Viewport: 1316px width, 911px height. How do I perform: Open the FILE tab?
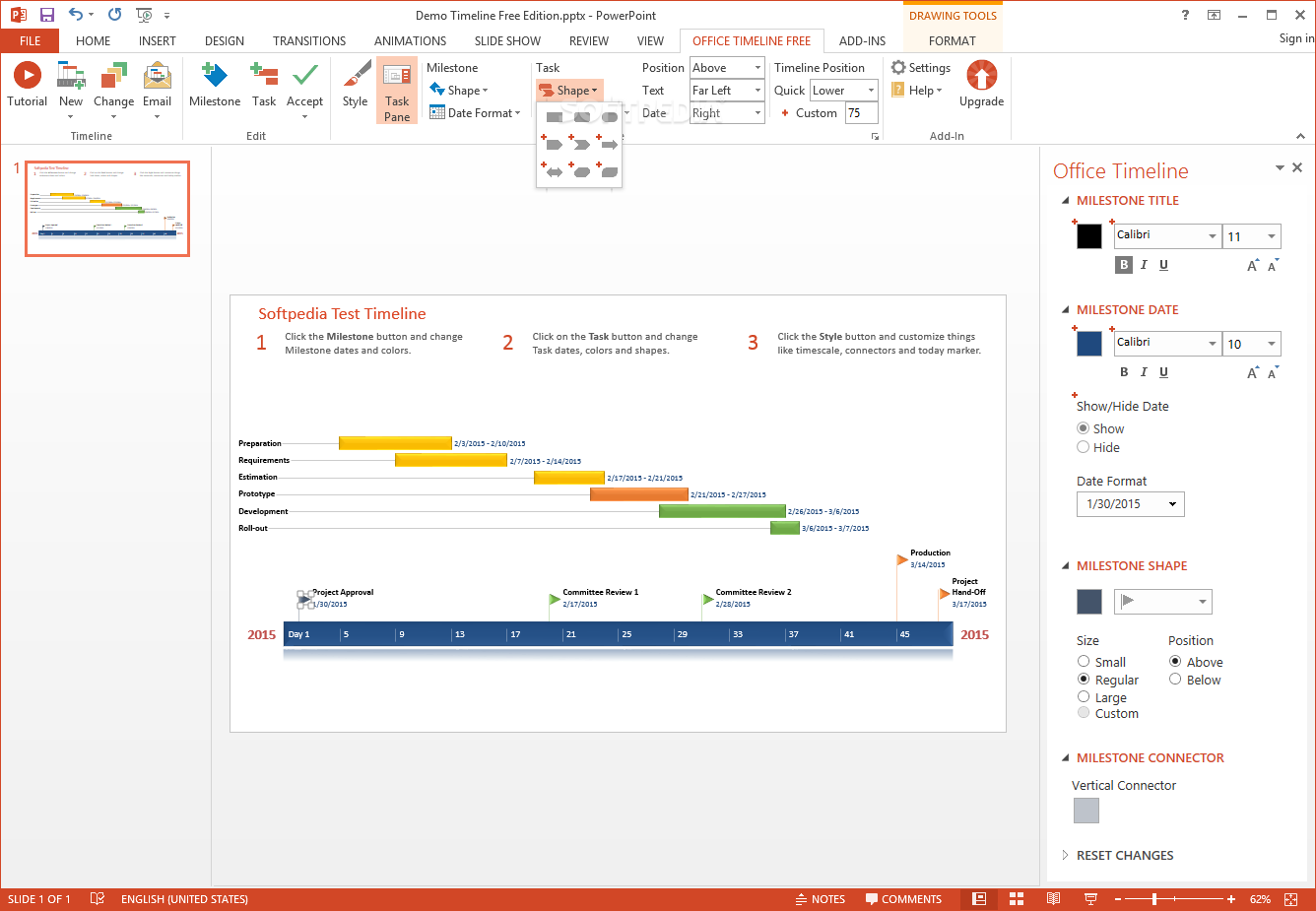[x=30, y=40]
